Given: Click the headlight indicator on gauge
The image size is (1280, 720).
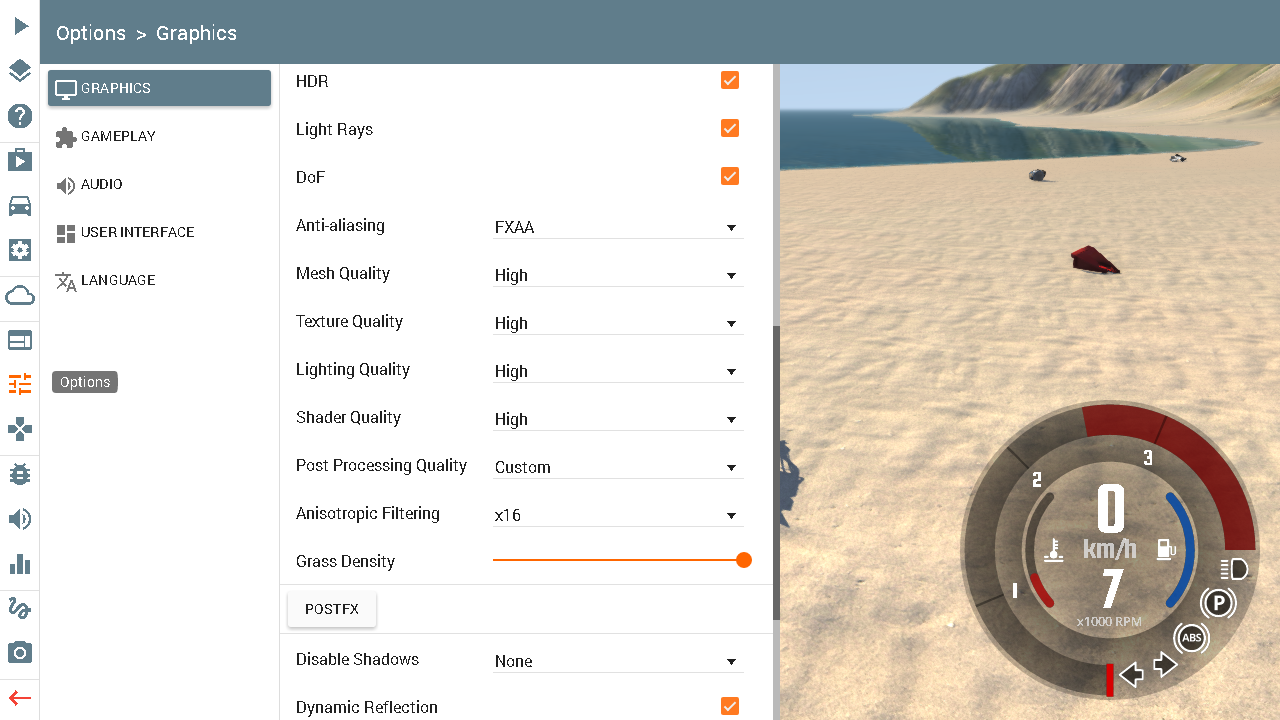Looking at the screenshot, I should click(x=1235, y=570).
